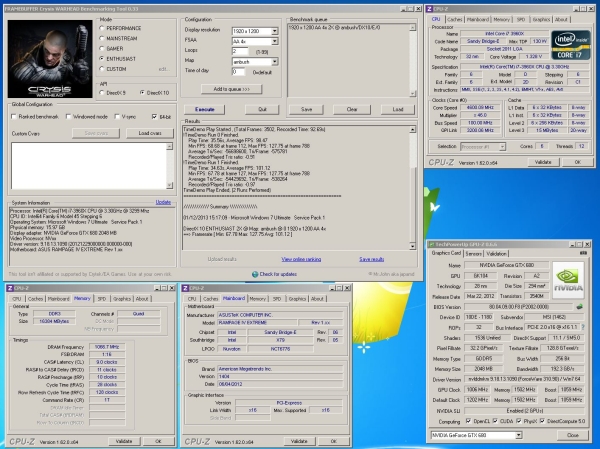The height and width of the screenshot is (449, 600).
Task: Click the Load cvars button
Action: point(150,133)
